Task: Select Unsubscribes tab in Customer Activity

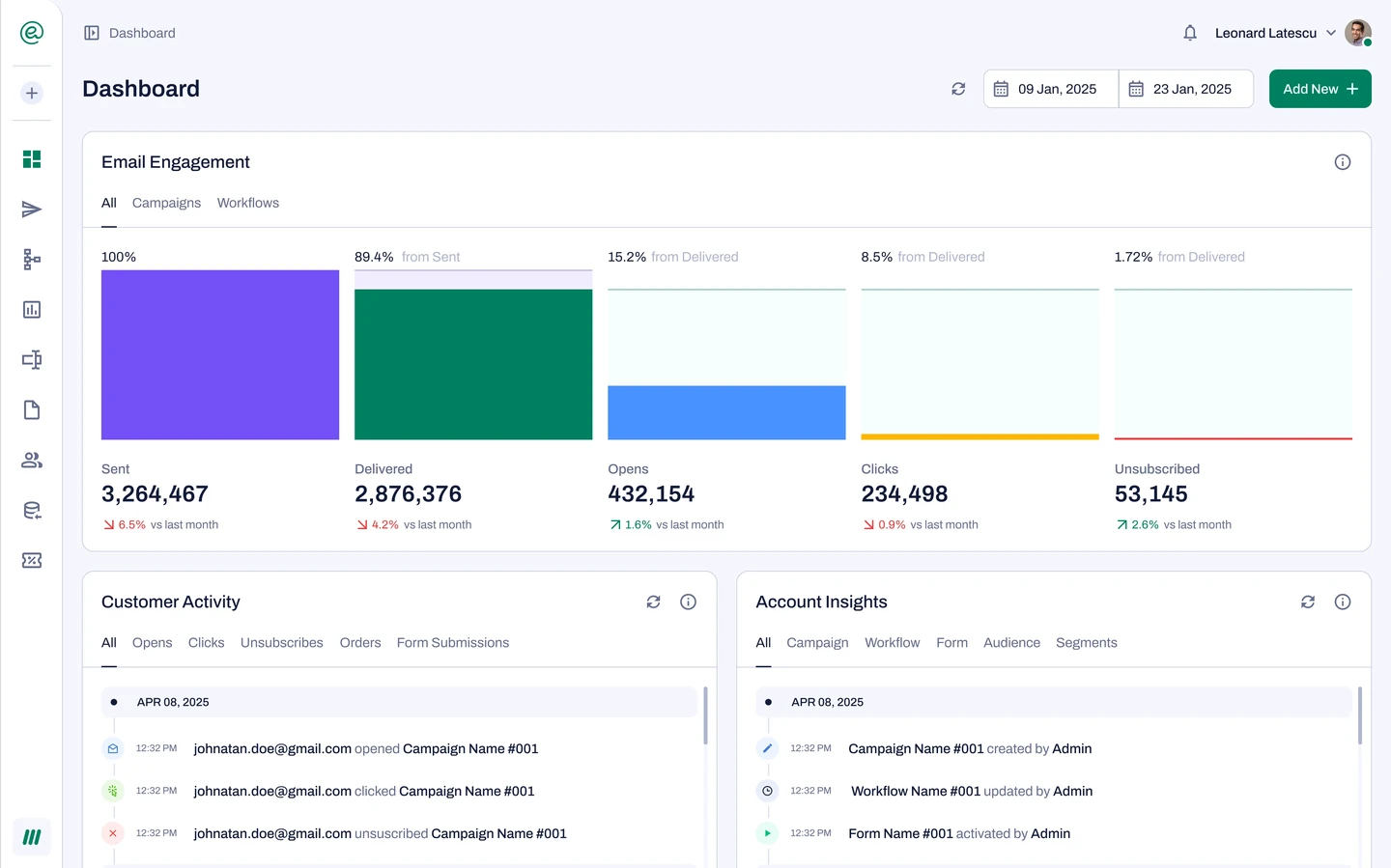Action: [282, 643]
